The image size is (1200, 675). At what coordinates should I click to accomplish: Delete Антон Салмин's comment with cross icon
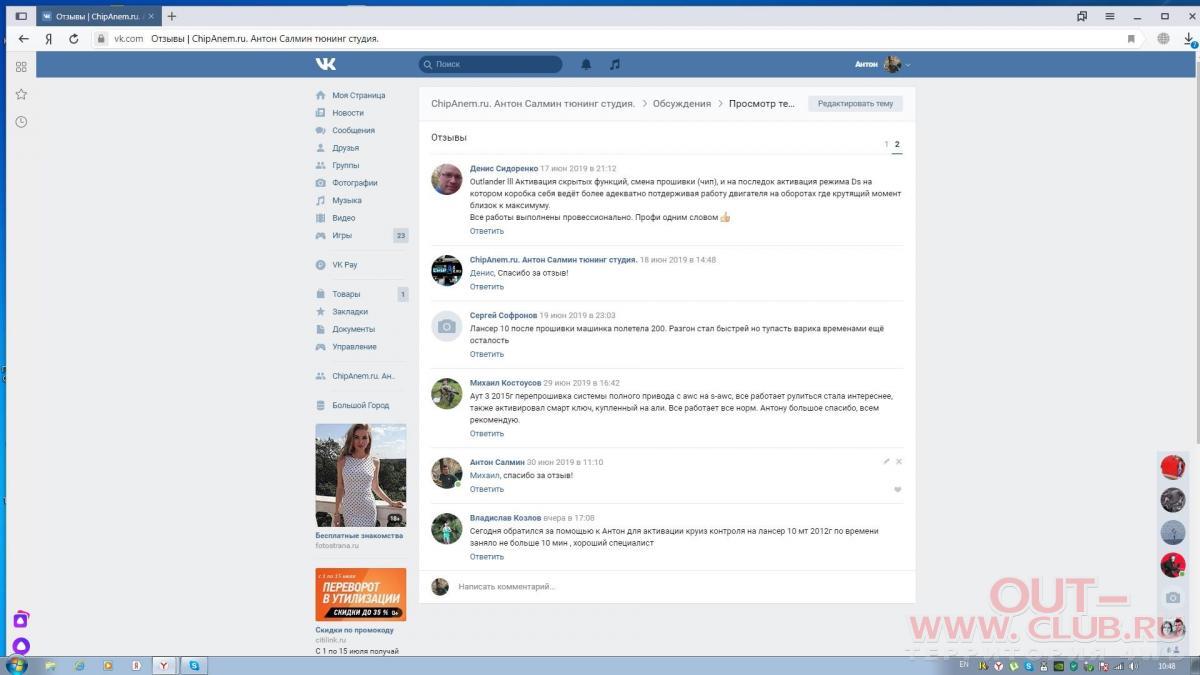(899, 461)
